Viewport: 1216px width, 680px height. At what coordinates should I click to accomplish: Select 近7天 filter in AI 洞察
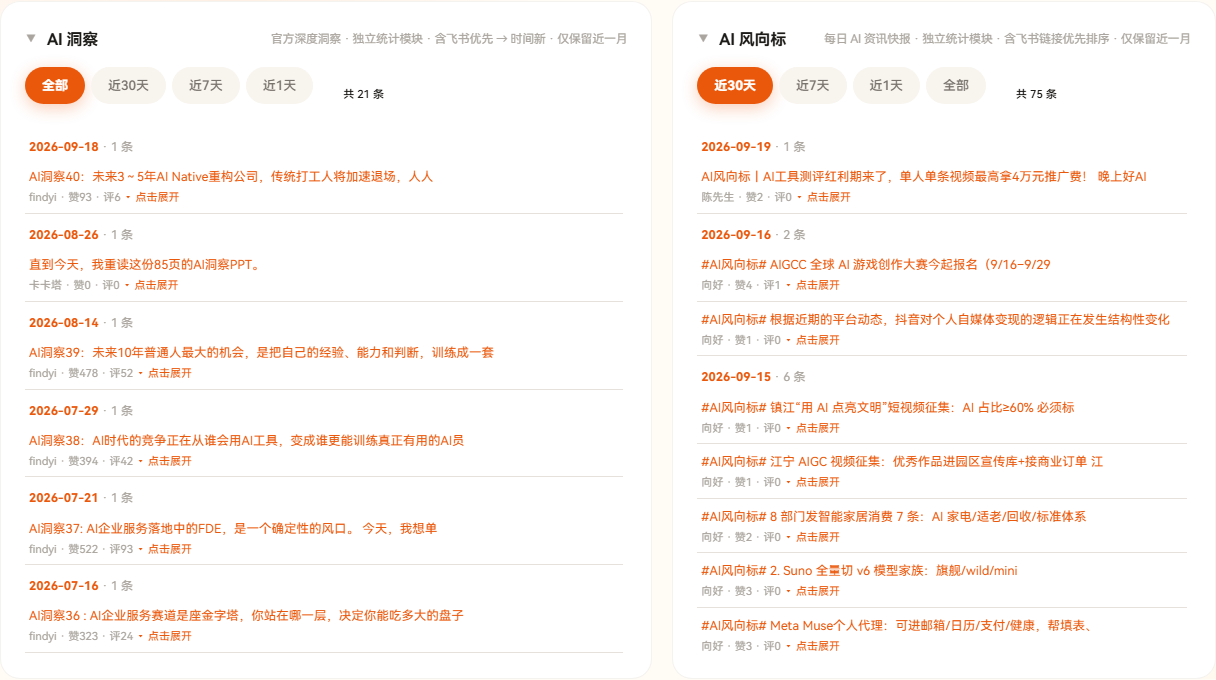pyautogui.click(x=206, y=85)
